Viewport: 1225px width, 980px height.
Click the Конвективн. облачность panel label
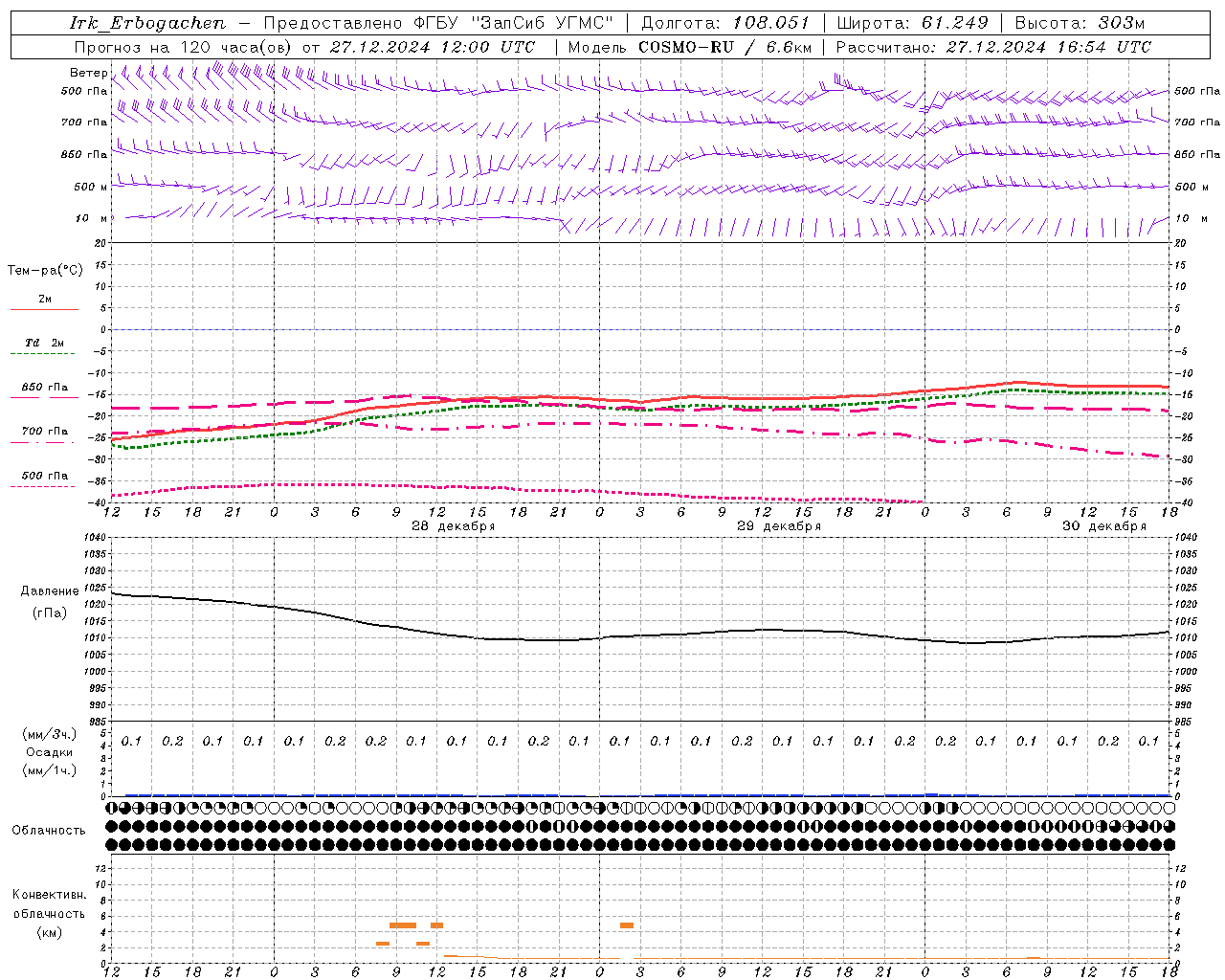pyautogui.click(x=49, y=903)
